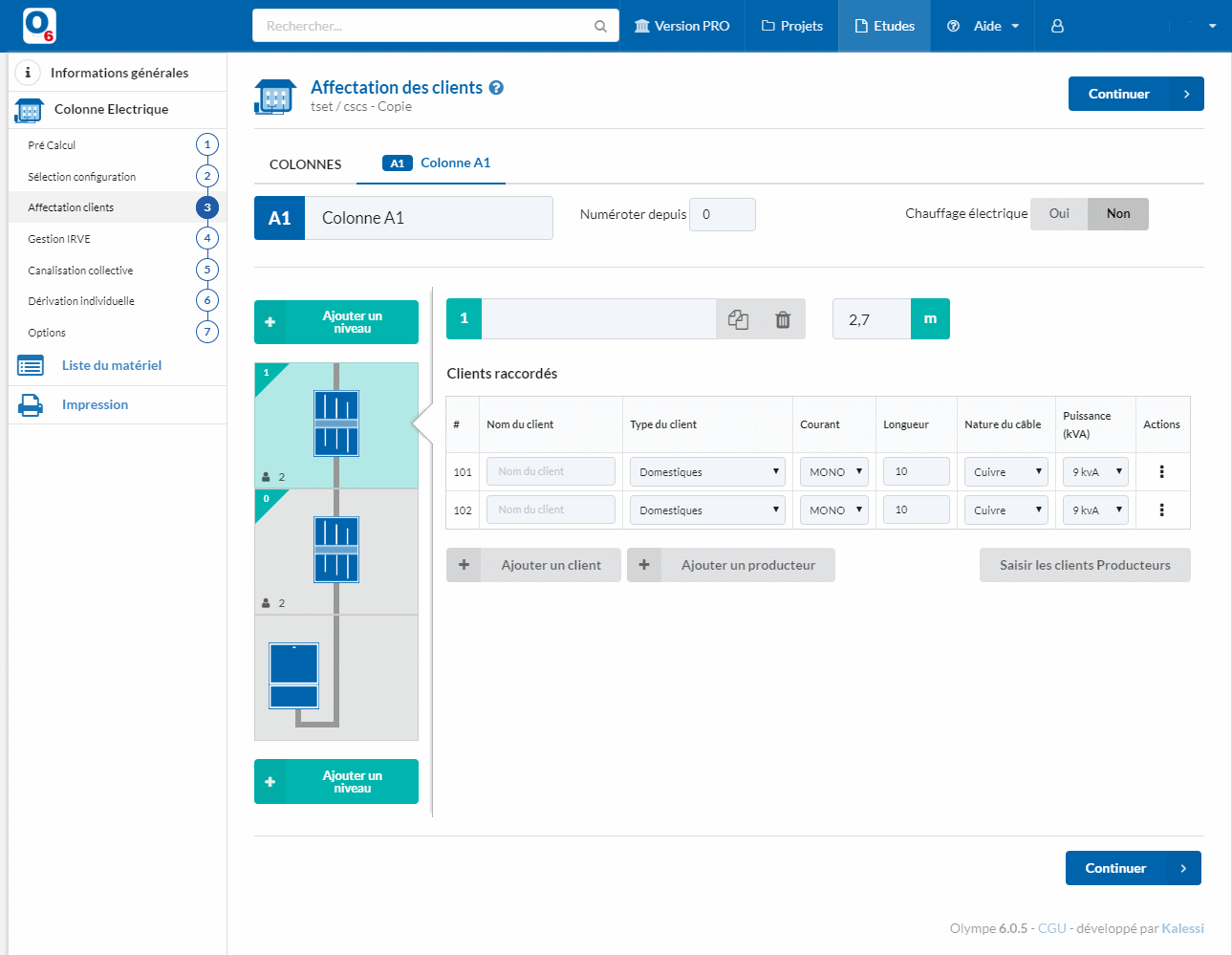The image size is (1232, 955).
Task: Click the A1 column badge
Action: coord(279,218)
